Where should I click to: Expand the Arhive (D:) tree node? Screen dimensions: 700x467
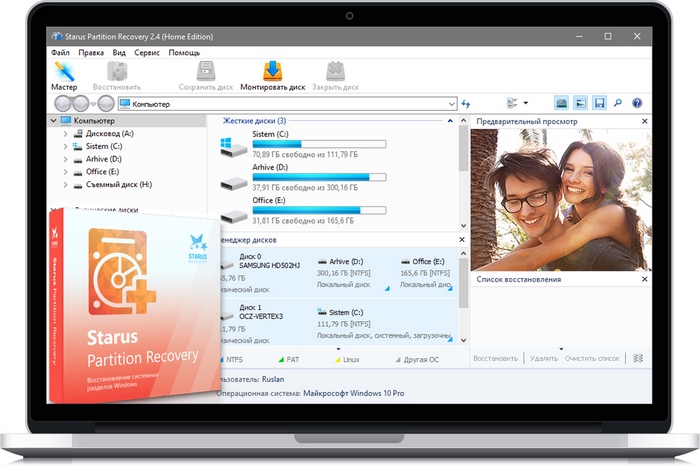coord(65,159)
